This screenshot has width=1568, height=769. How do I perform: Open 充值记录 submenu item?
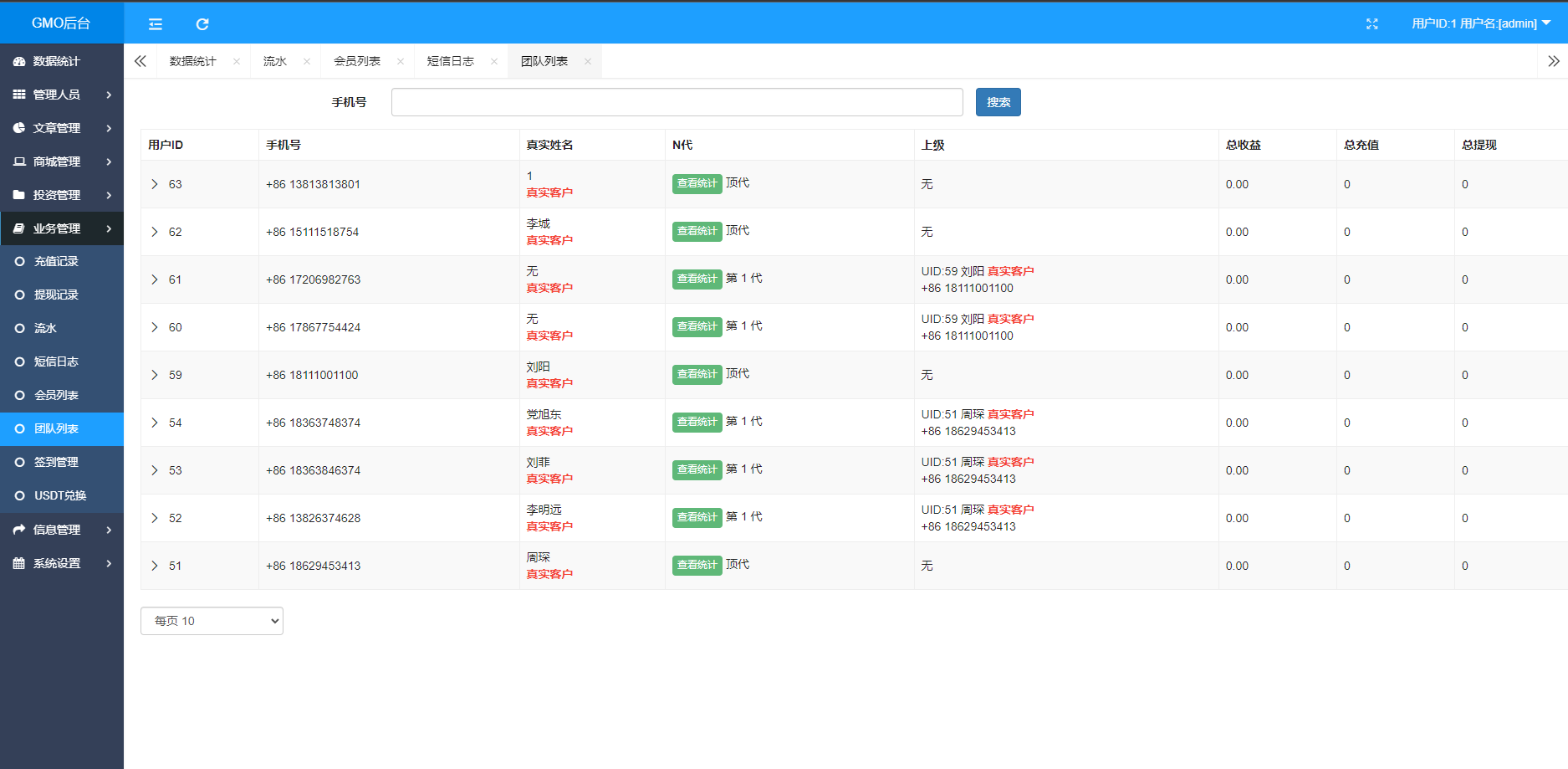pyautogui.click(x=62, y=262)
